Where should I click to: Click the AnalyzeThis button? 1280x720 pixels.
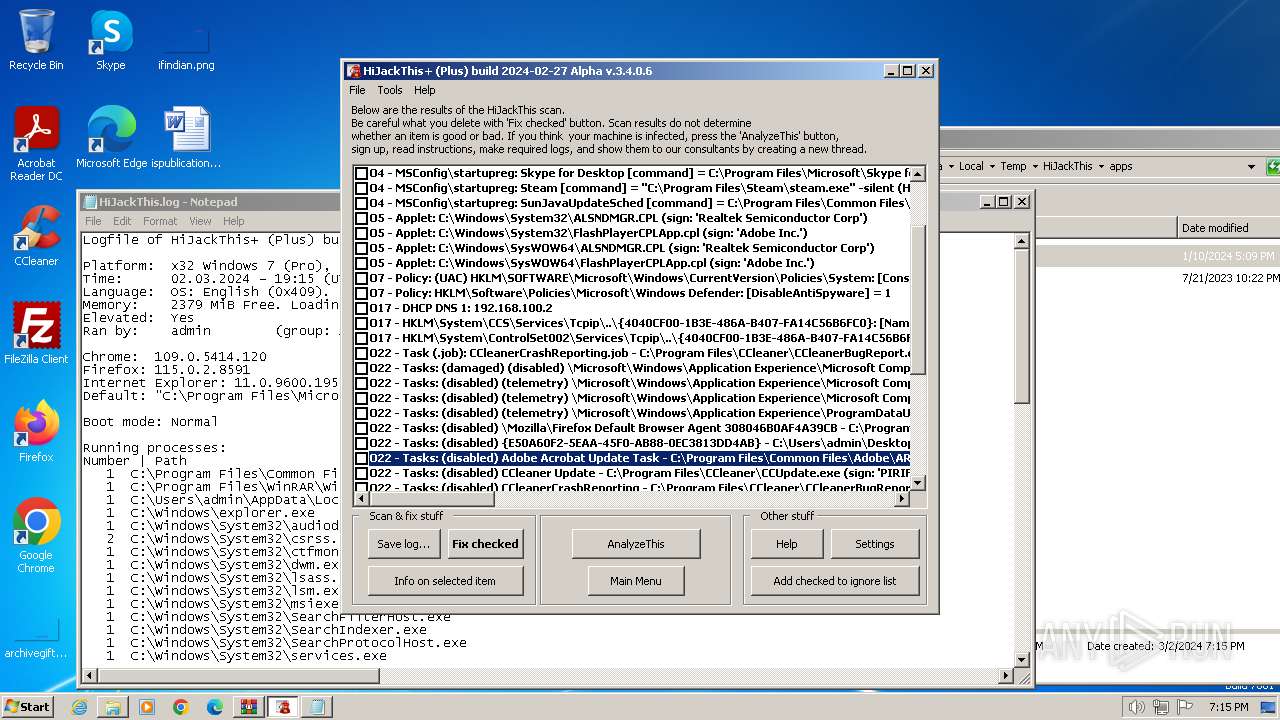click(x=636, y=544)
